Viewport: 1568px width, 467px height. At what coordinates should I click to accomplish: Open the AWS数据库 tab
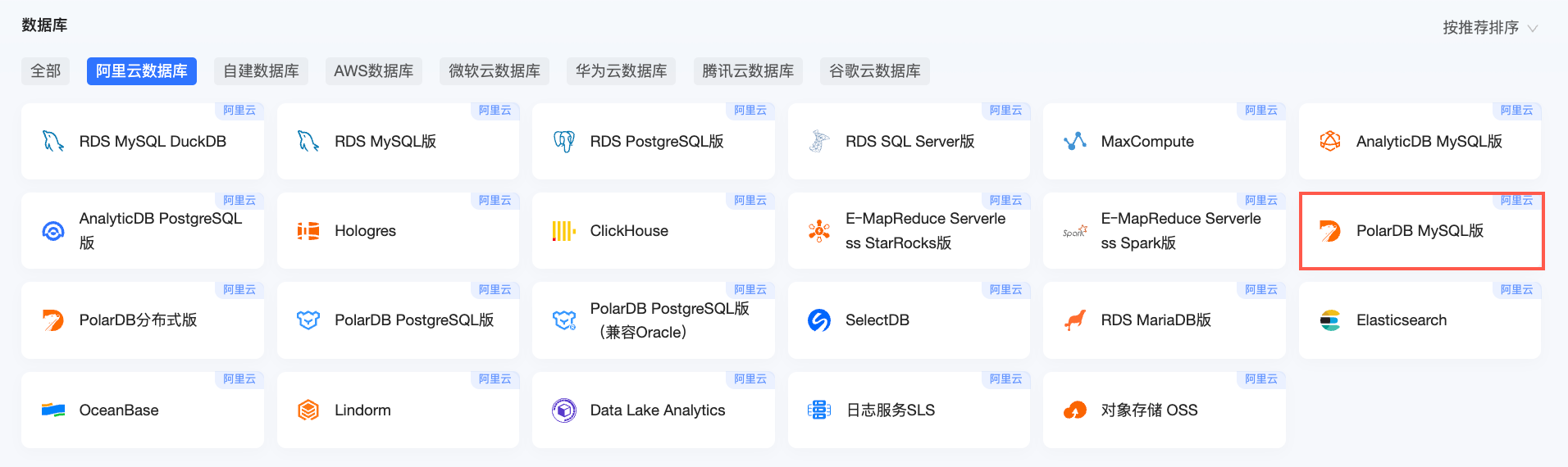coord(373,71)
